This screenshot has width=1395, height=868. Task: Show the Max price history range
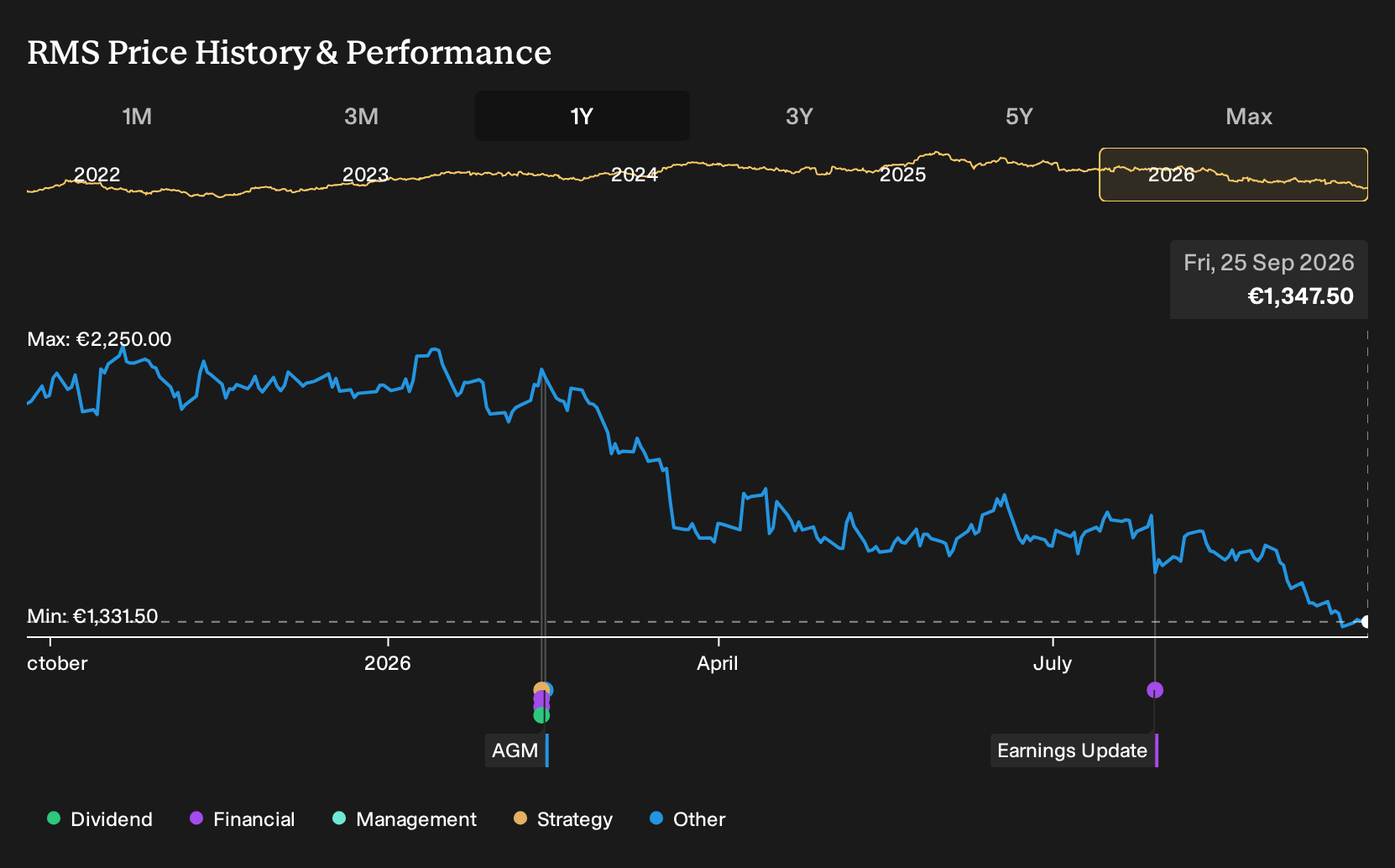point(1249,116)
